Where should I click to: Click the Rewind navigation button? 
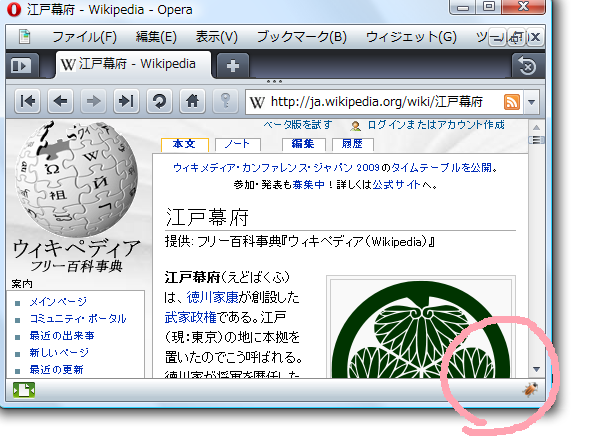point(28,101)
